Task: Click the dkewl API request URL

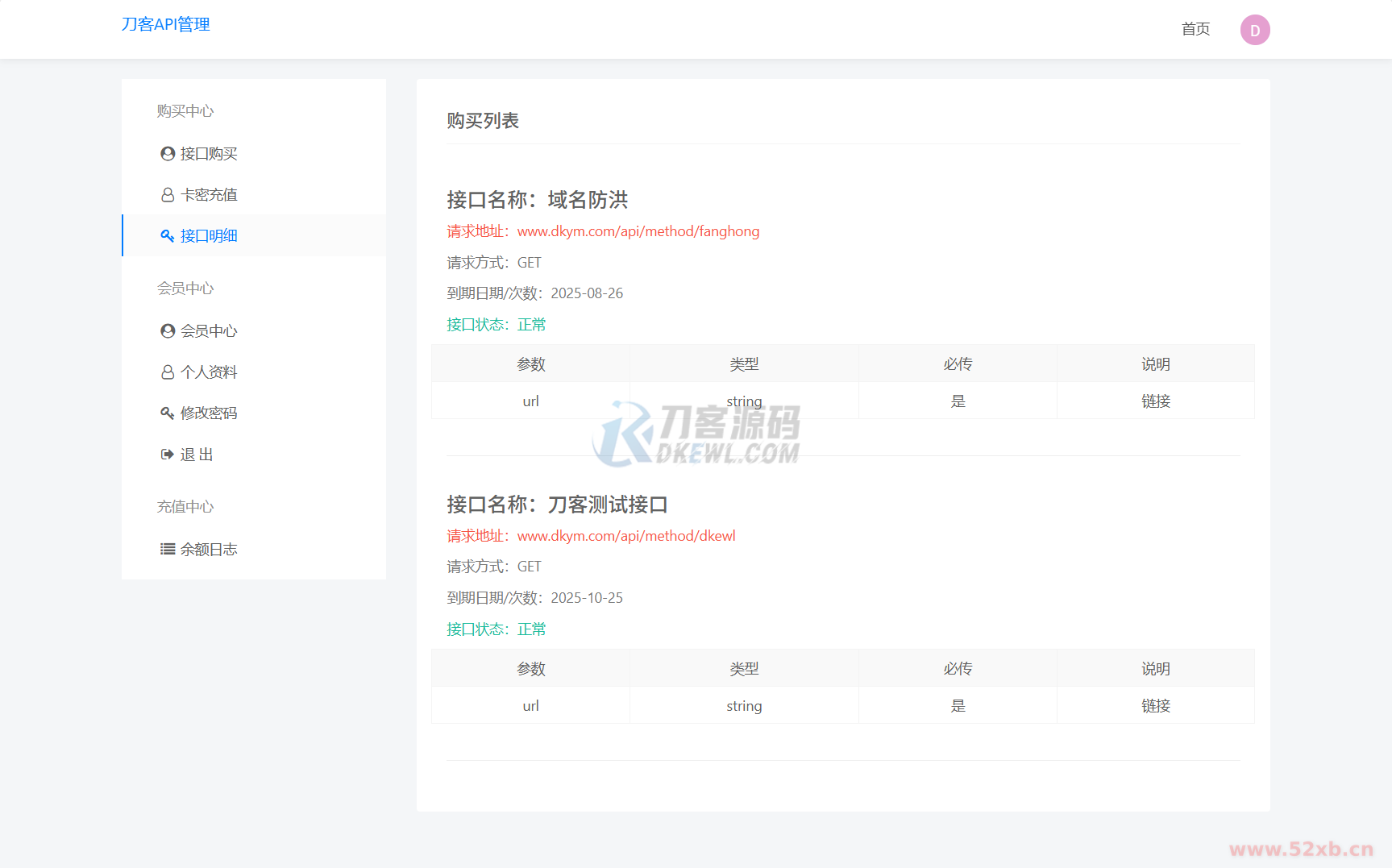Action: tap(625, 537)
